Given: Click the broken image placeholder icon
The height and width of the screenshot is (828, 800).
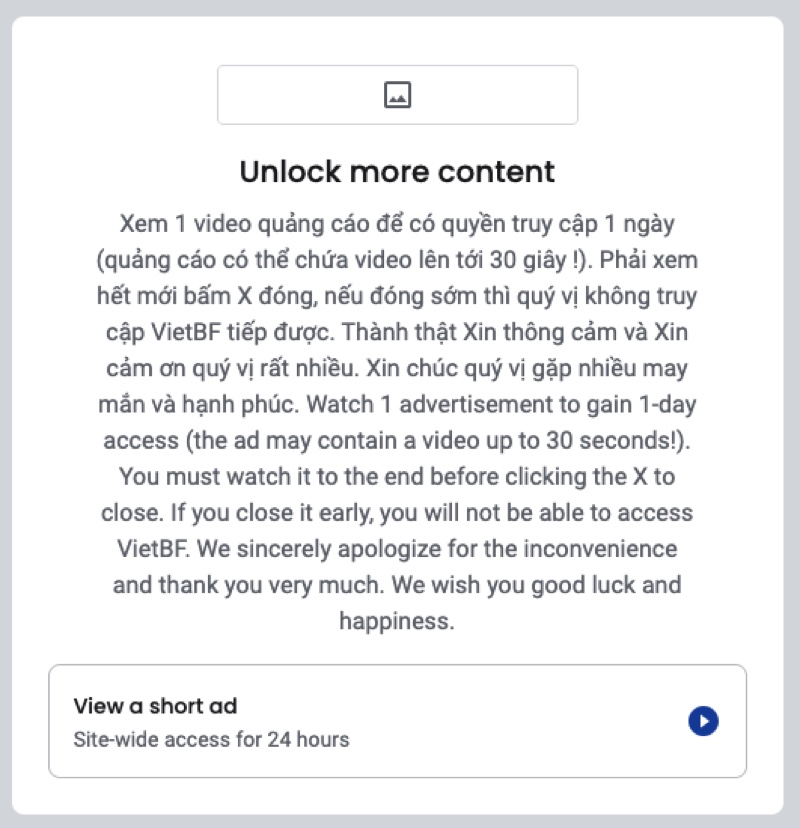Looking at the screenshot, I should (397, 95).
